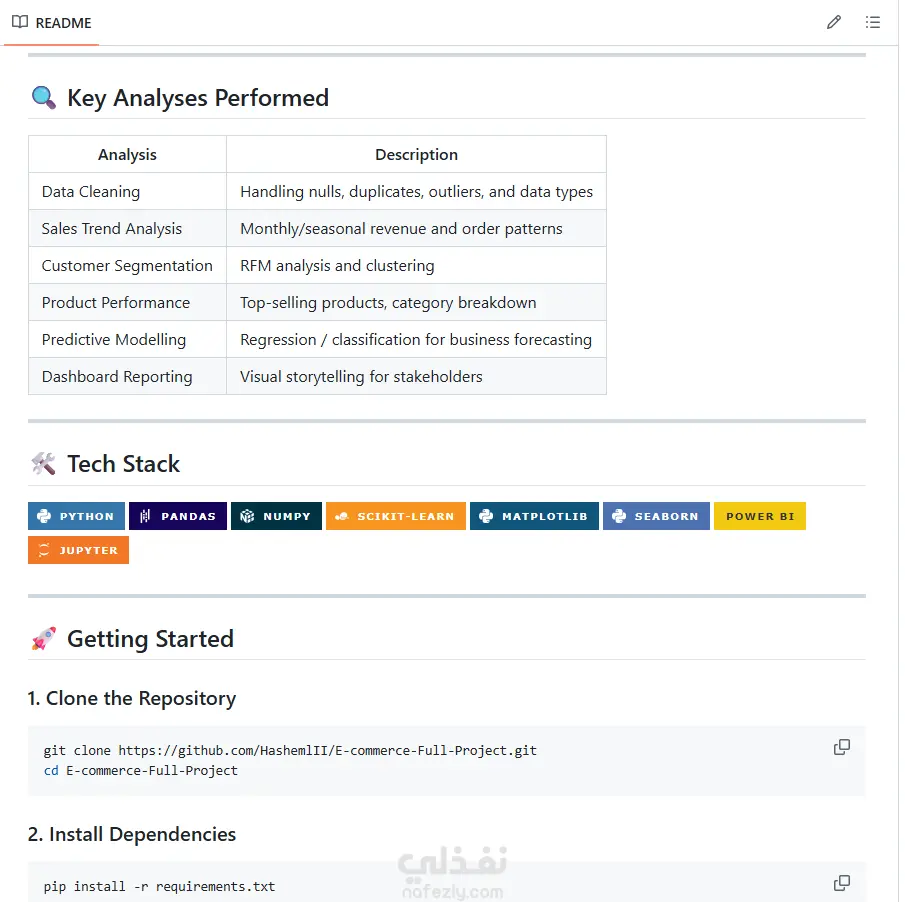Click the README book icon
This screenshot has height=902, width=905.
pos(20,23)
